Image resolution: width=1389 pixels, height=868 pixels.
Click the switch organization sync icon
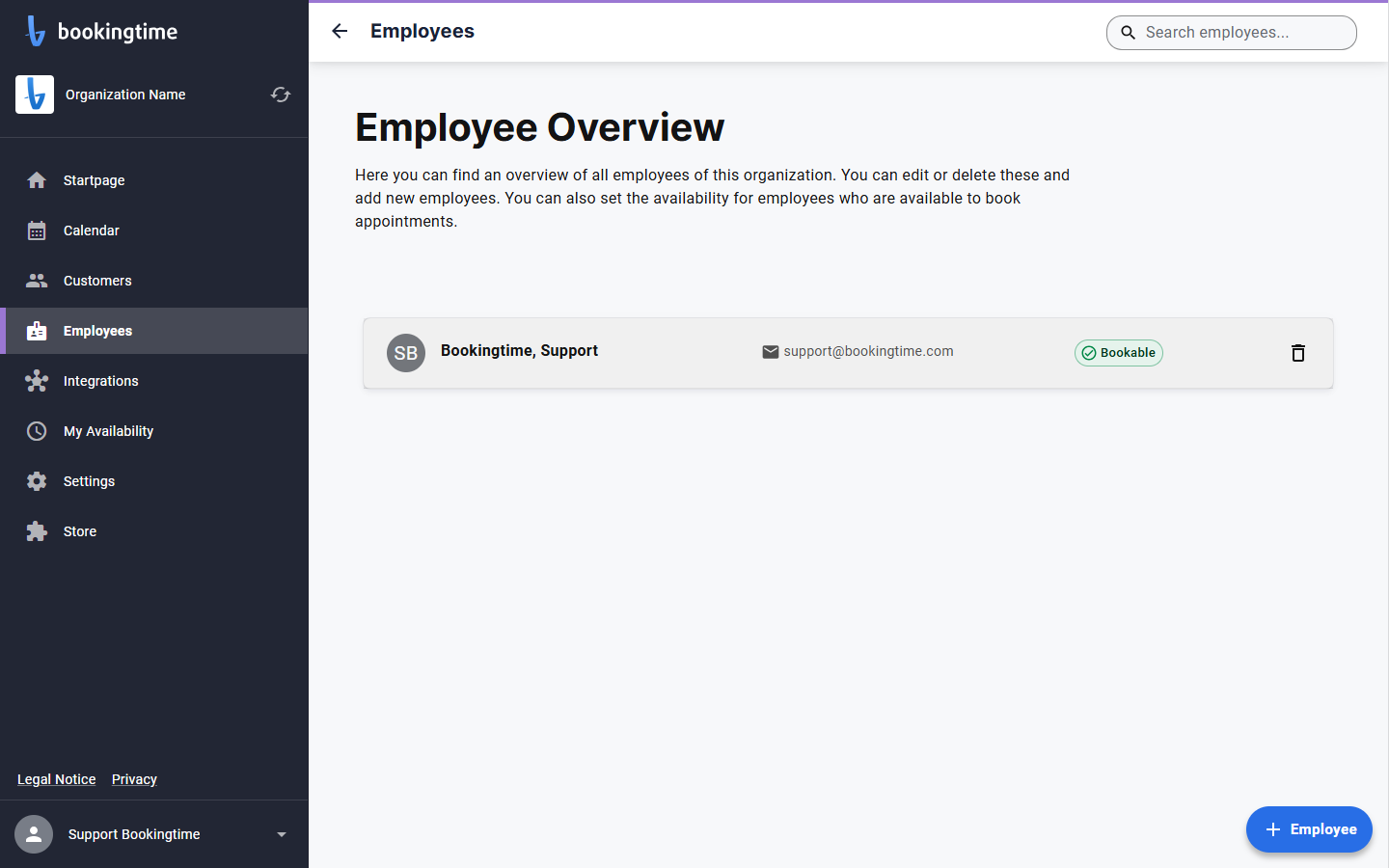point(281,95)
